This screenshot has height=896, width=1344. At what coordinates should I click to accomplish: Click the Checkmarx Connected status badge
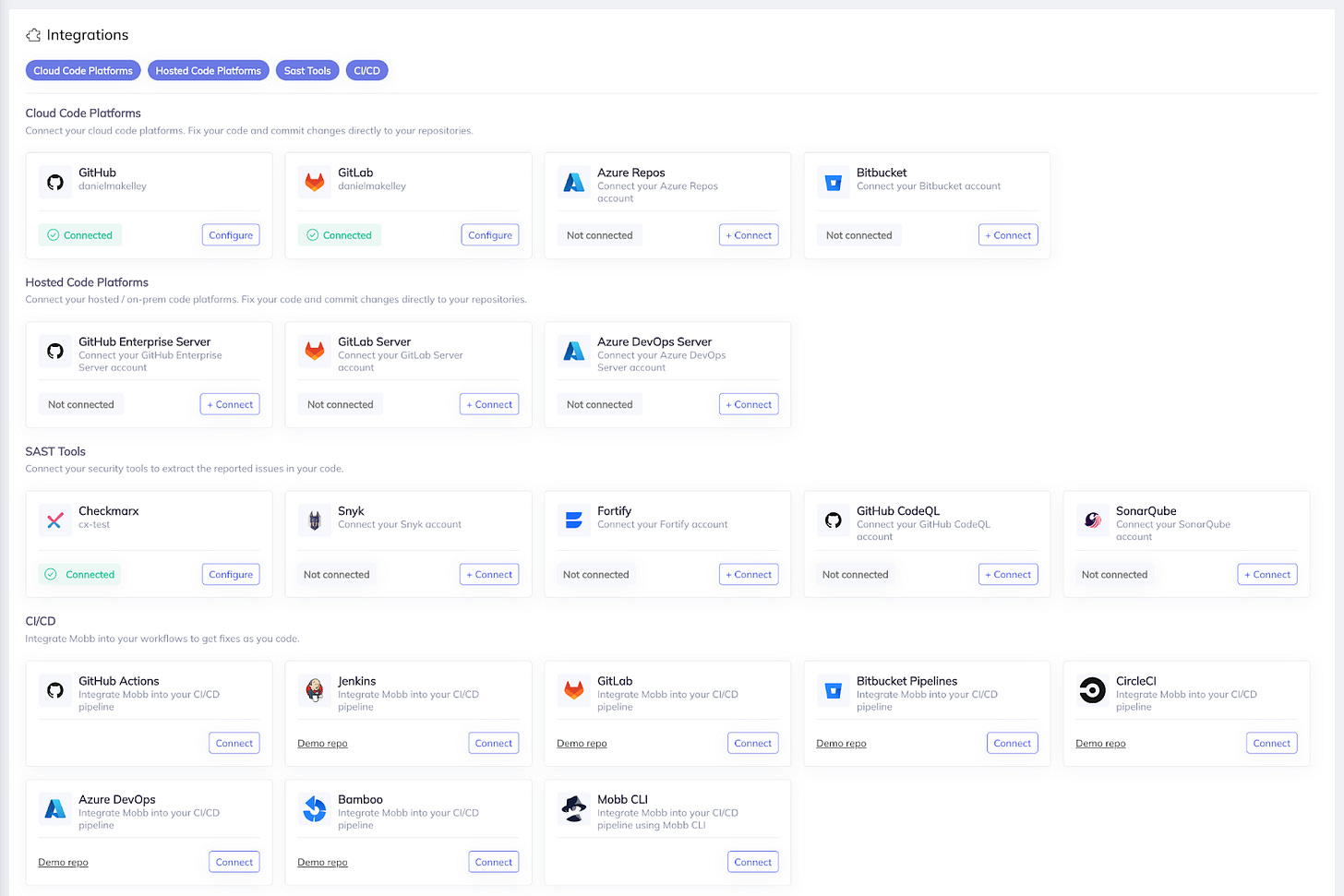[x=79, y=574]
